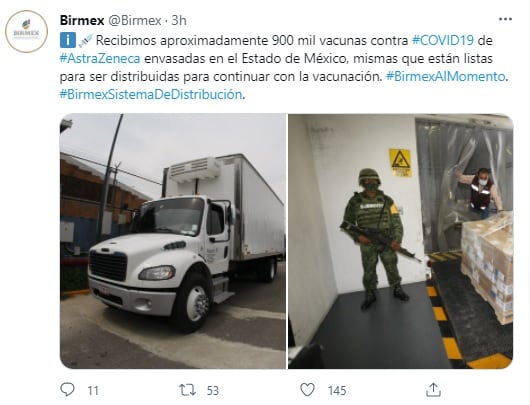This screenshot has width=530, height=405.
Task: Click the Birmex display name
Action: [82, 21]
